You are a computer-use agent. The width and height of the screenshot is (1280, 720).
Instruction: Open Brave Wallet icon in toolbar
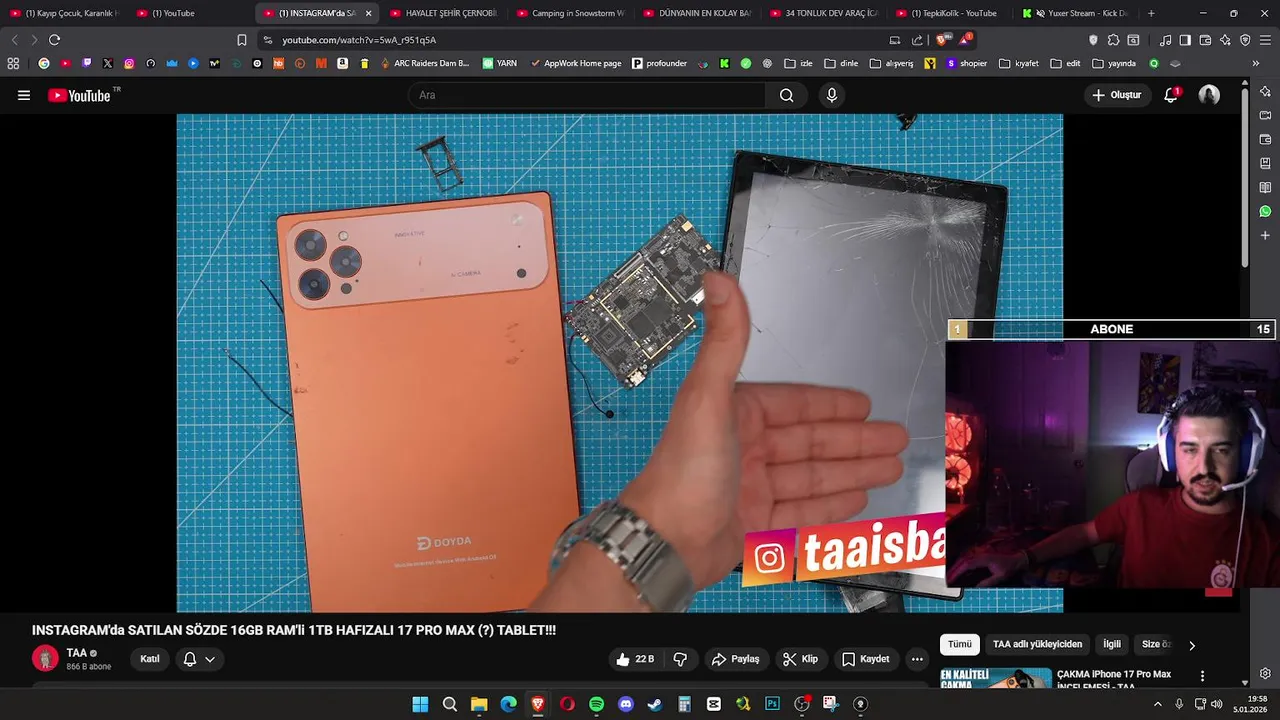tap(1205, 40)
